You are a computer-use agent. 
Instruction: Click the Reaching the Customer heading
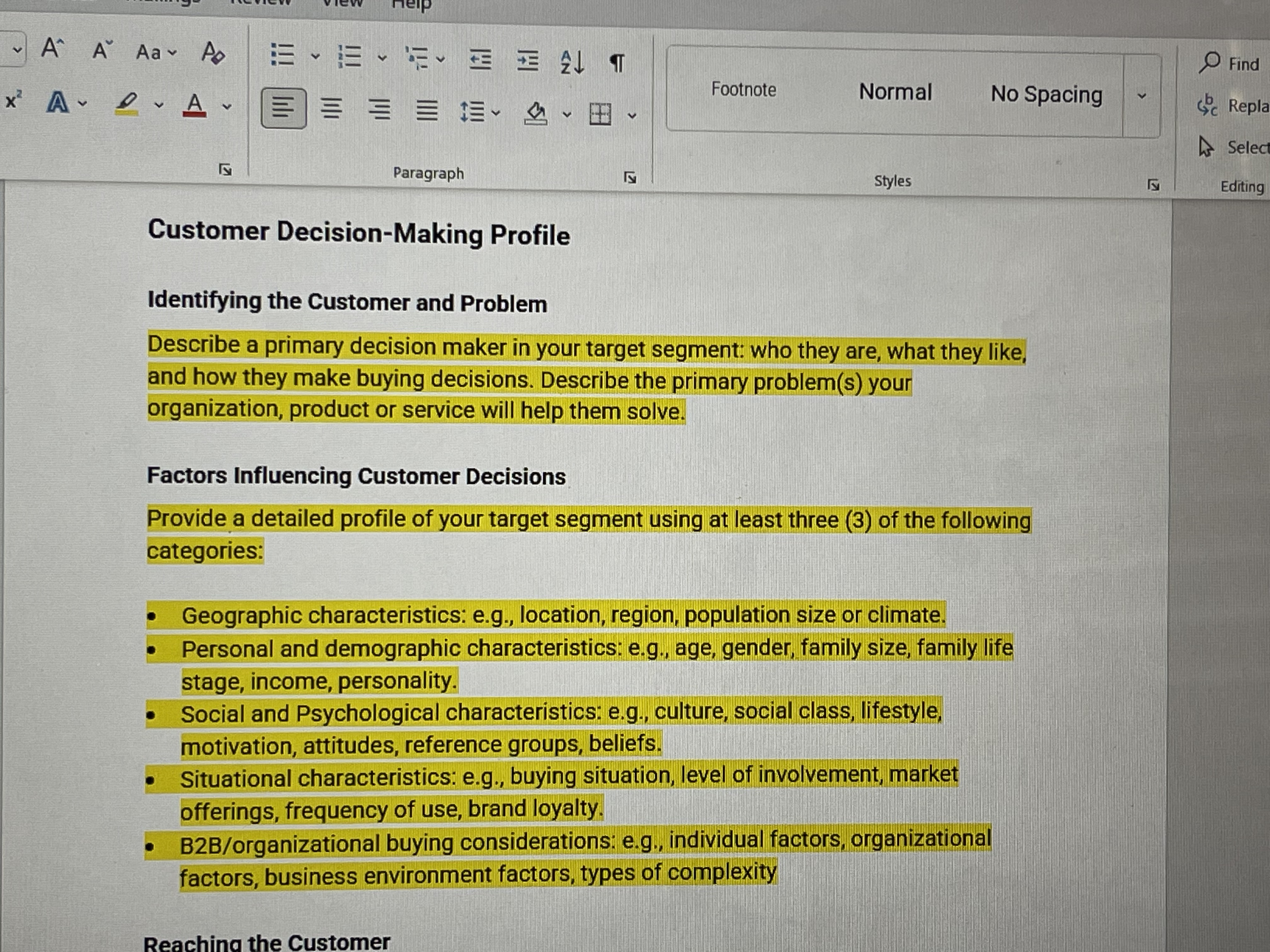[x=266, y=942]
